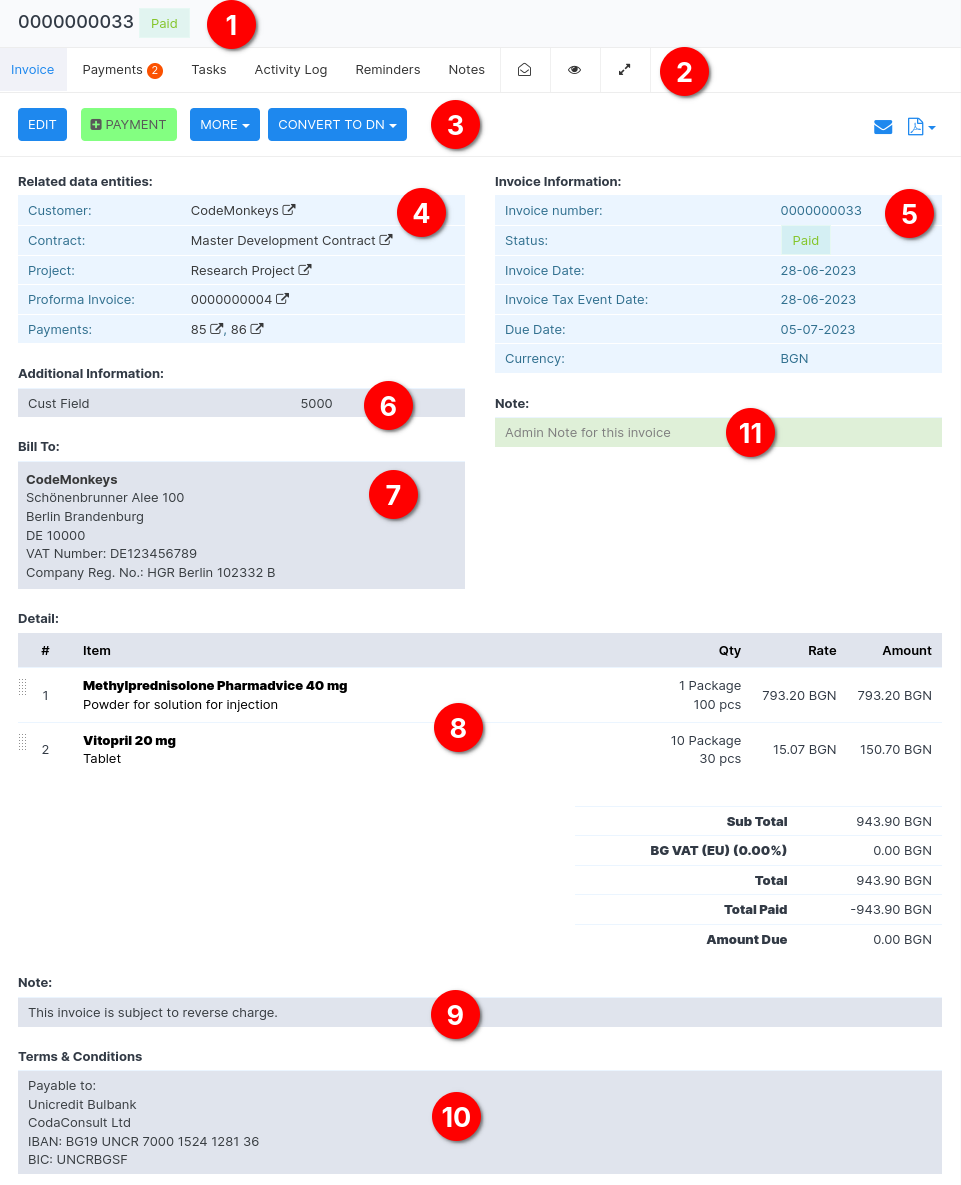Click the EDIT button
This screenshot has width=961, height=1185.
(42, 125)
